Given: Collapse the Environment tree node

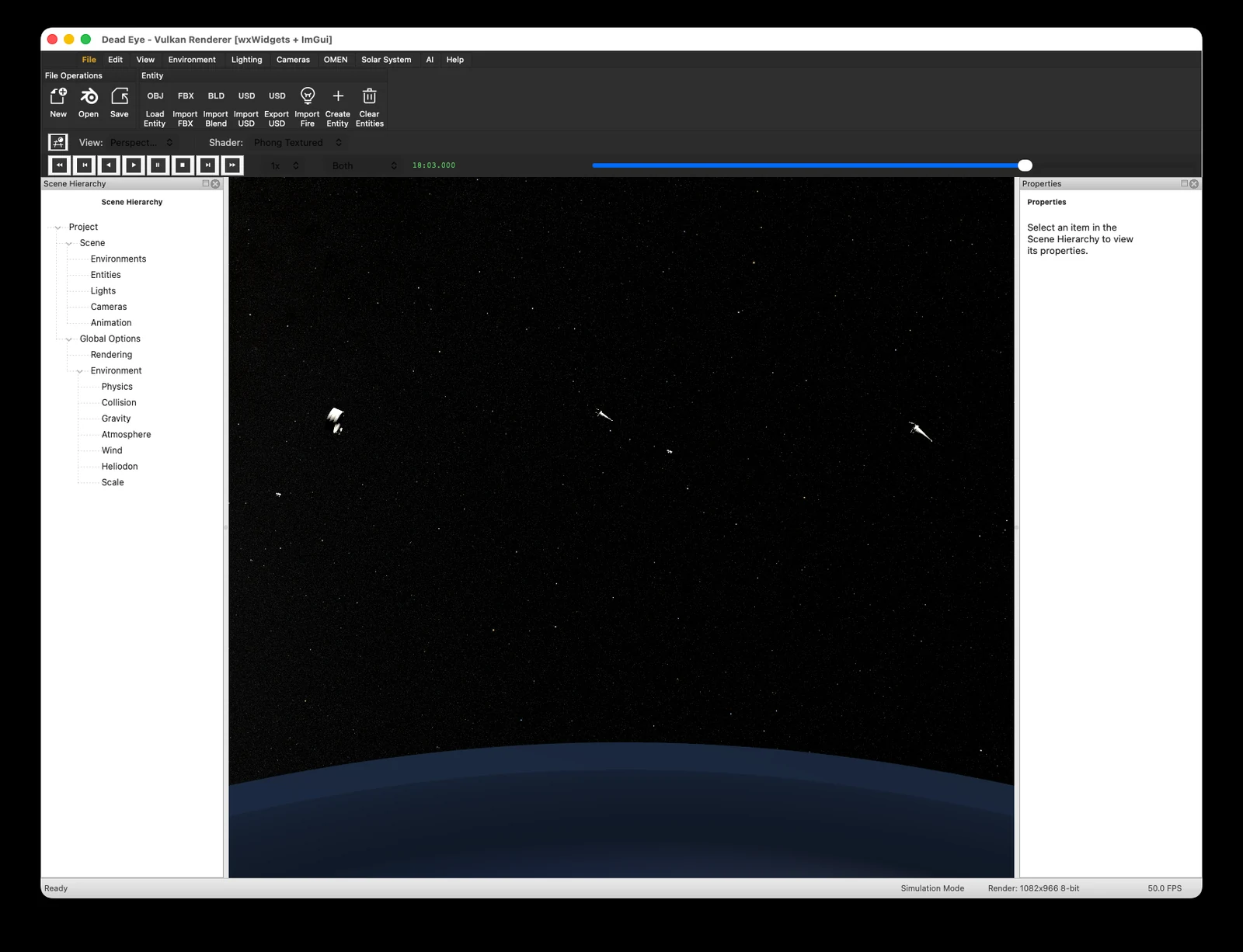Looking at the screenshot, I should coord(79,371).
